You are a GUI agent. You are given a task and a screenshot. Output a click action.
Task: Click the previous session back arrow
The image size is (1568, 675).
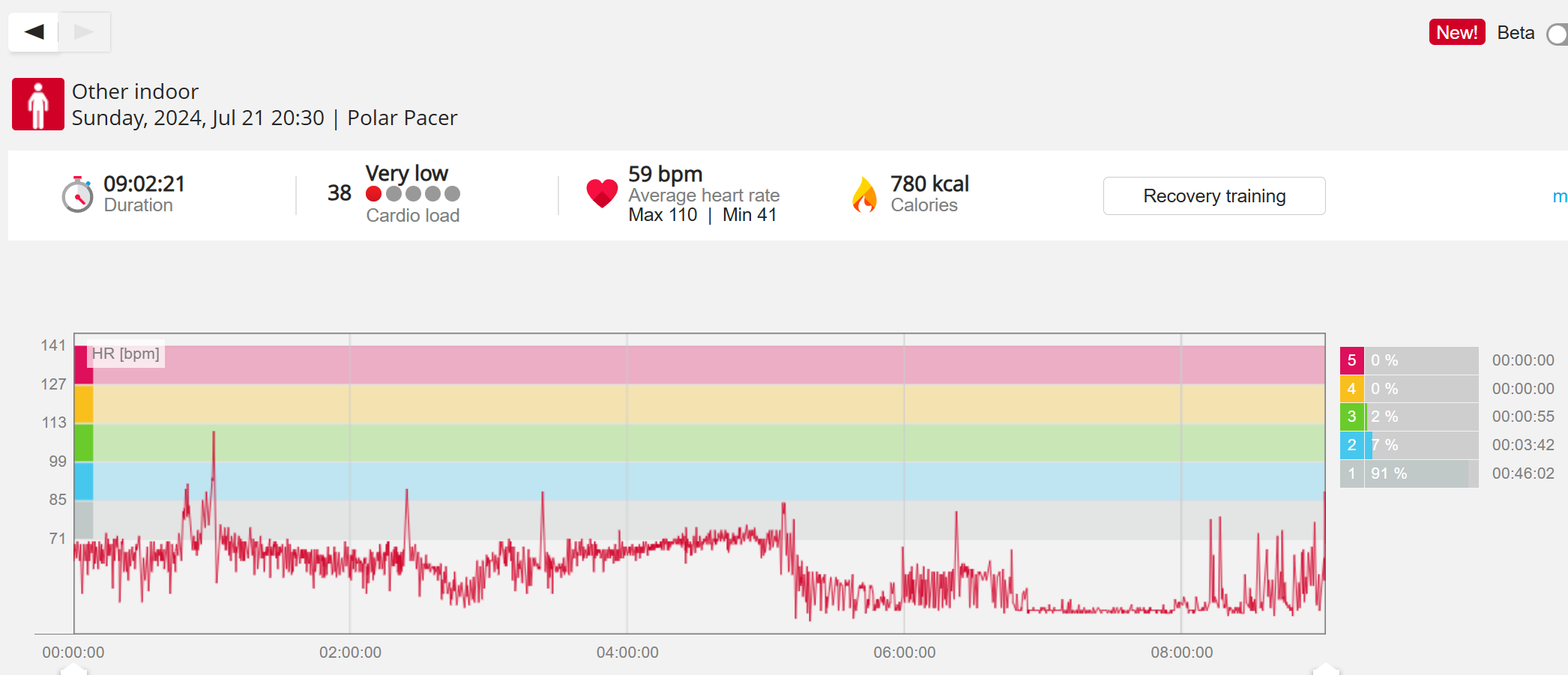34,31
